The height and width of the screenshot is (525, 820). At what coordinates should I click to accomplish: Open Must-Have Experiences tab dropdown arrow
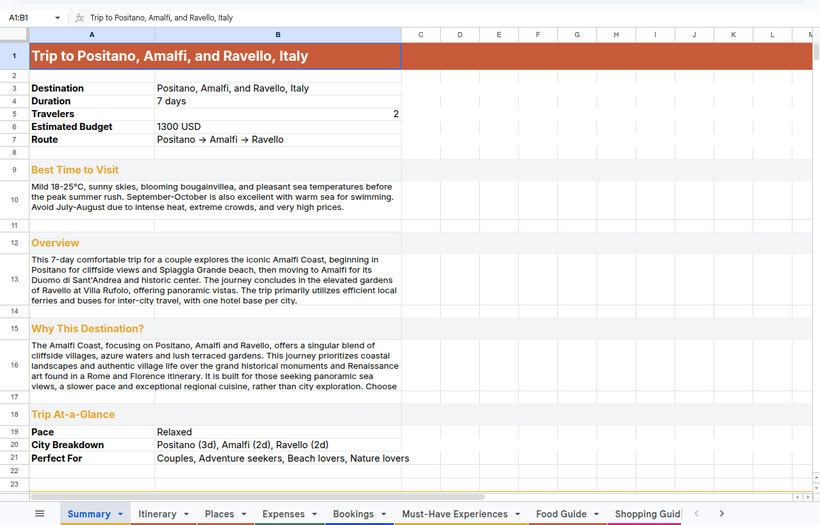point(517,514)
